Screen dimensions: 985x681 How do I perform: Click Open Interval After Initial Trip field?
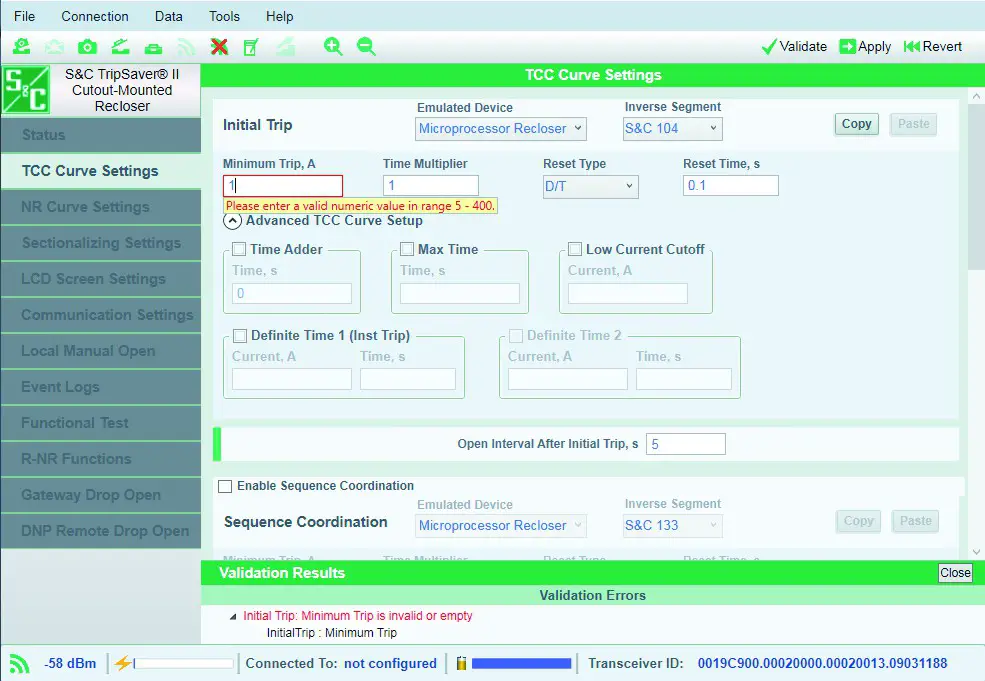[x=685, y=444]
